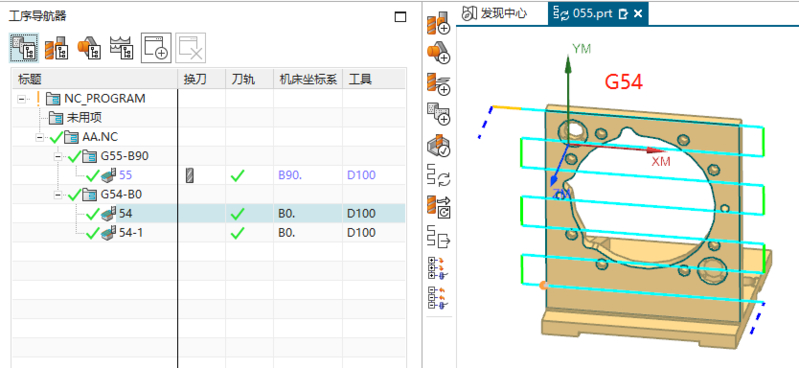The width and height of the screenshot is (799, 368).
Task: Select operation 55 in the tree
Action: [x=125, y=176]
